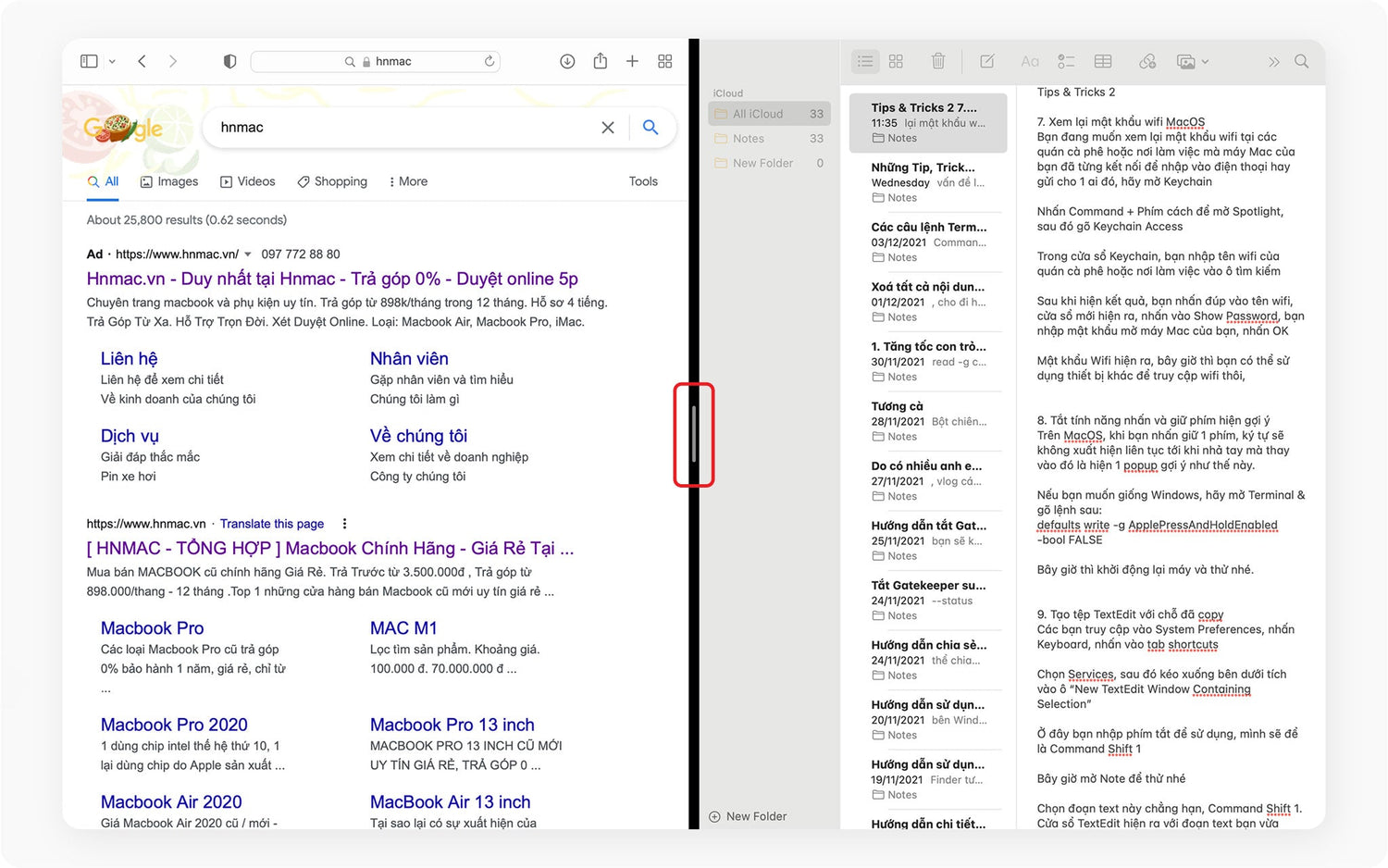Switch Notes to gallery view
The width and height of the screenshot is (1388, 868).
[x=896, y=61]
